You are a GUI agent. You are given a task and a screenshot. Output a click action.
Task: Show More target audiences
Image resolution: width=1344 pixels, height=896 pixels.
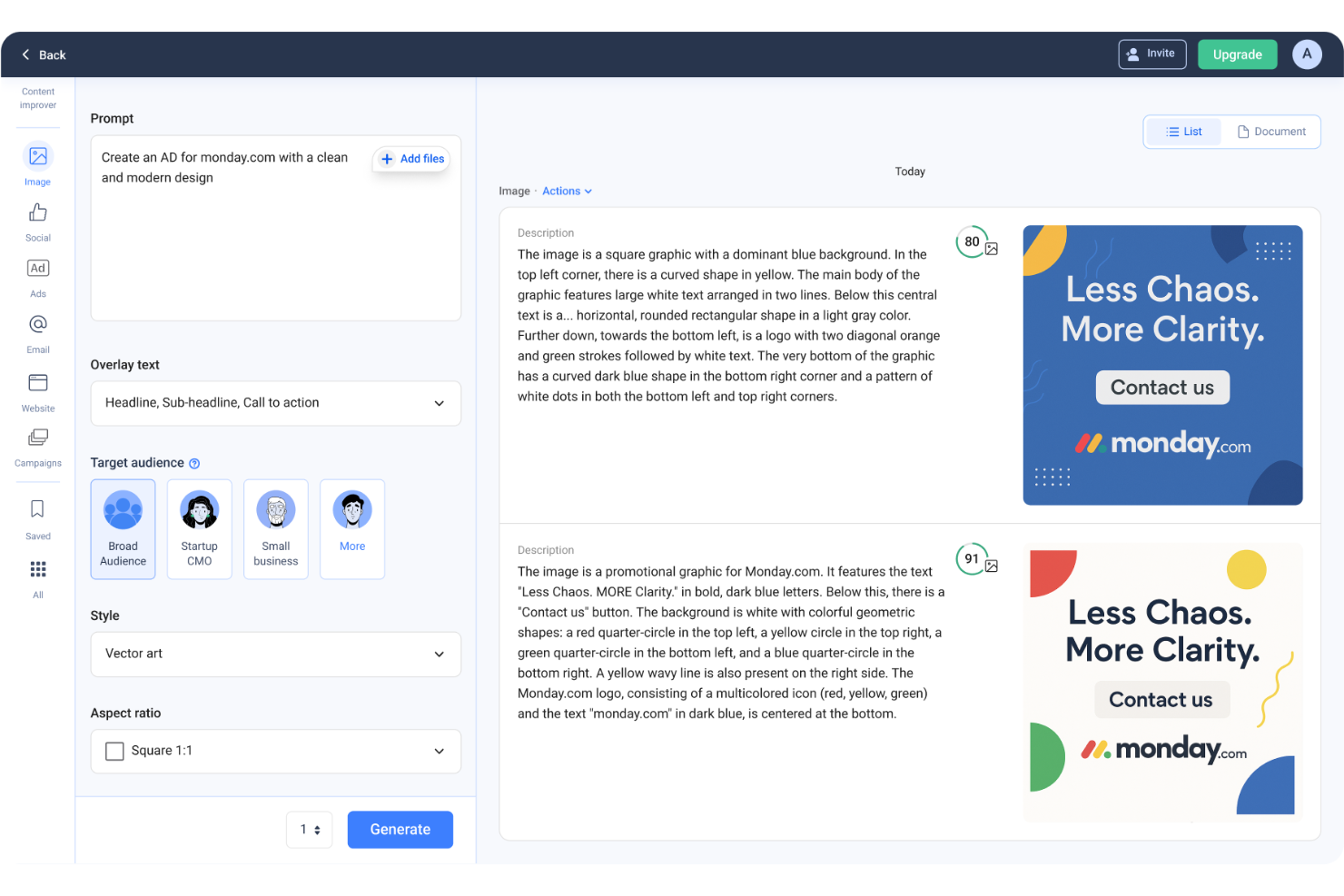[352, 529]
